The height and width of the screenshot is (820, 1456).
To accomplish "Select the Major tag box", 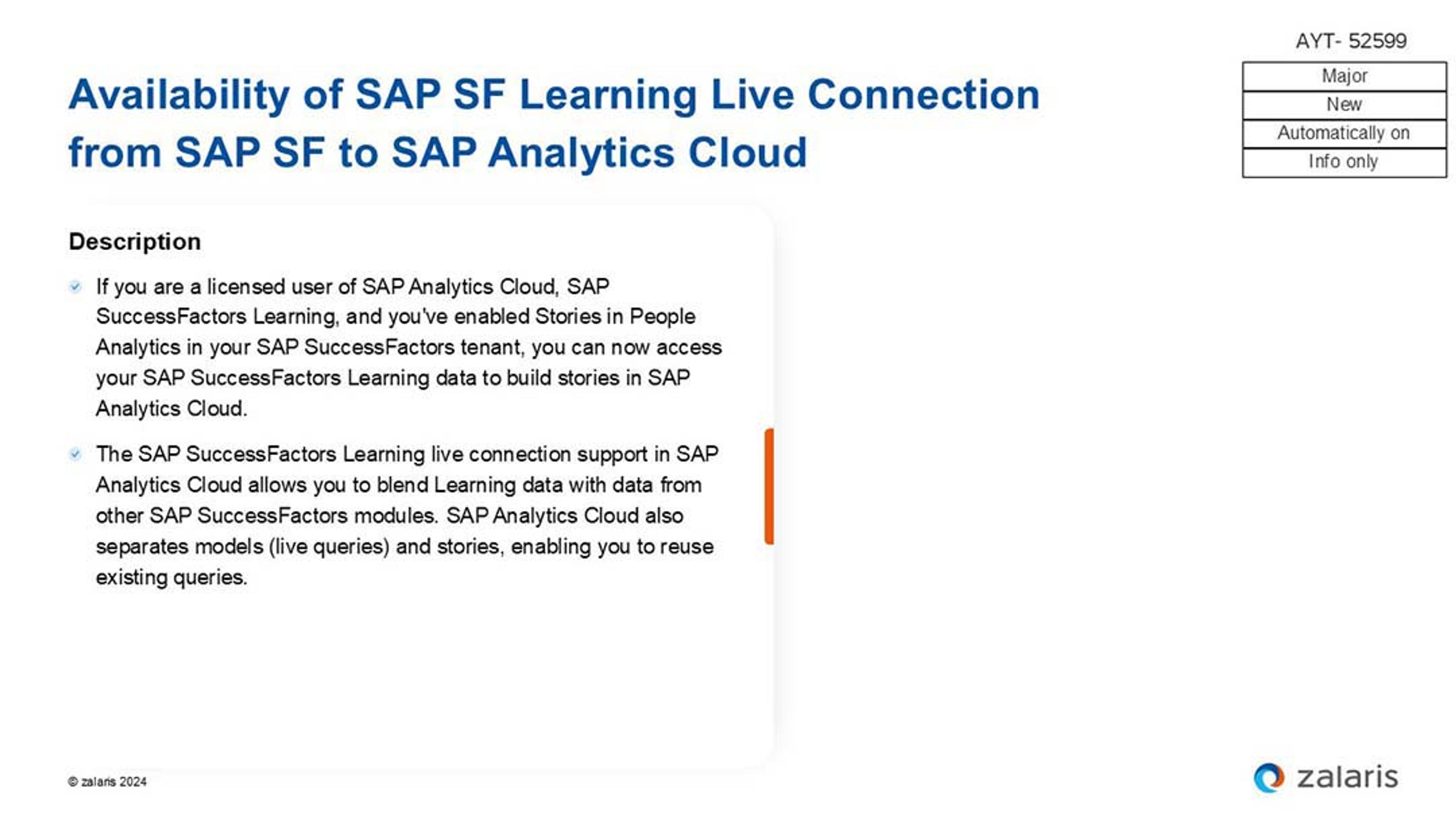I will click(1344, 76).
